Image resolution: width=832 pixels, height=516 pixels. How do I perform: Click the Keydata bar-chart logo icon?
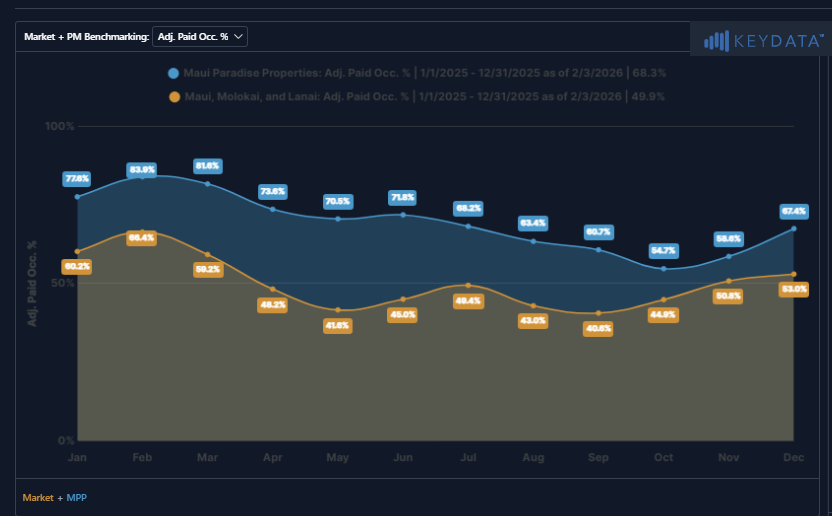pos(716,41)
